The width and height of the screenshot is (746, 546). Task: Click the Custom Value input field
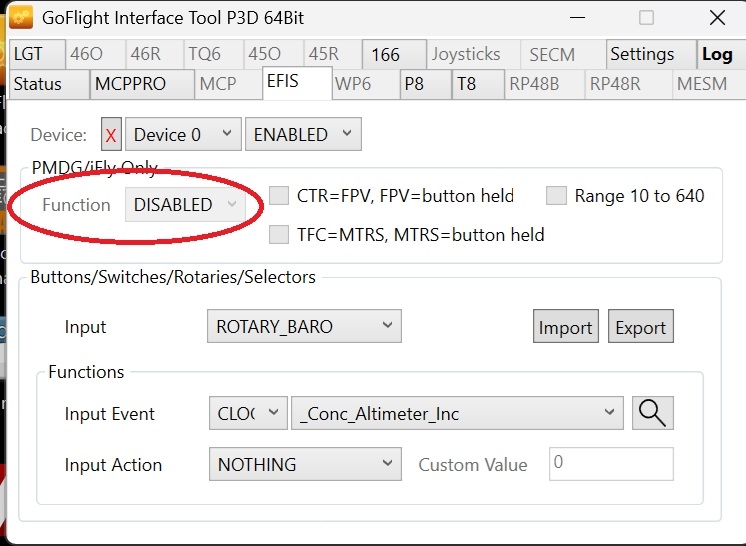pyautogui.click(x=611, y=464)
